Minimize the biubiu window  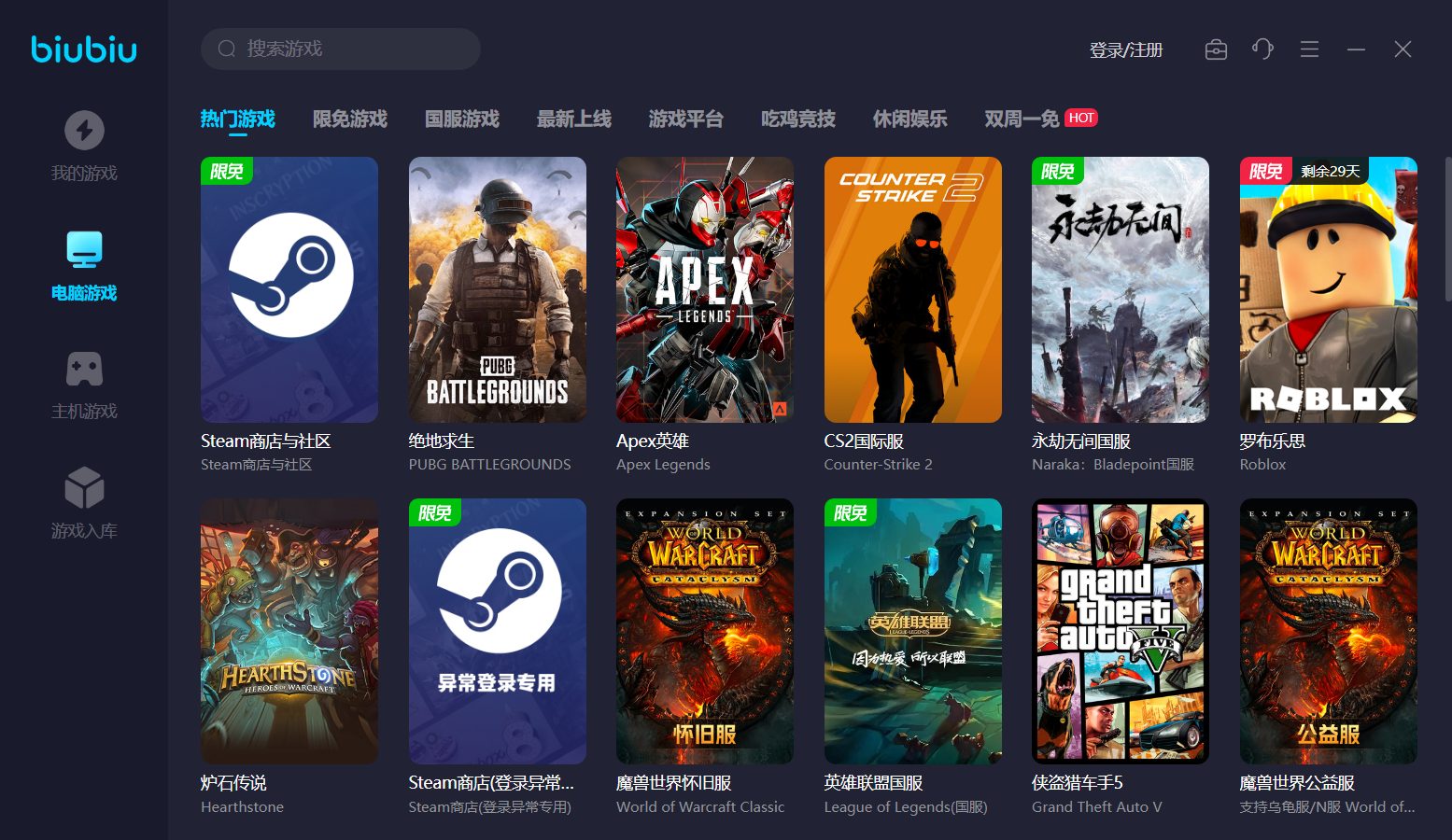click(x=1356, y=49)
